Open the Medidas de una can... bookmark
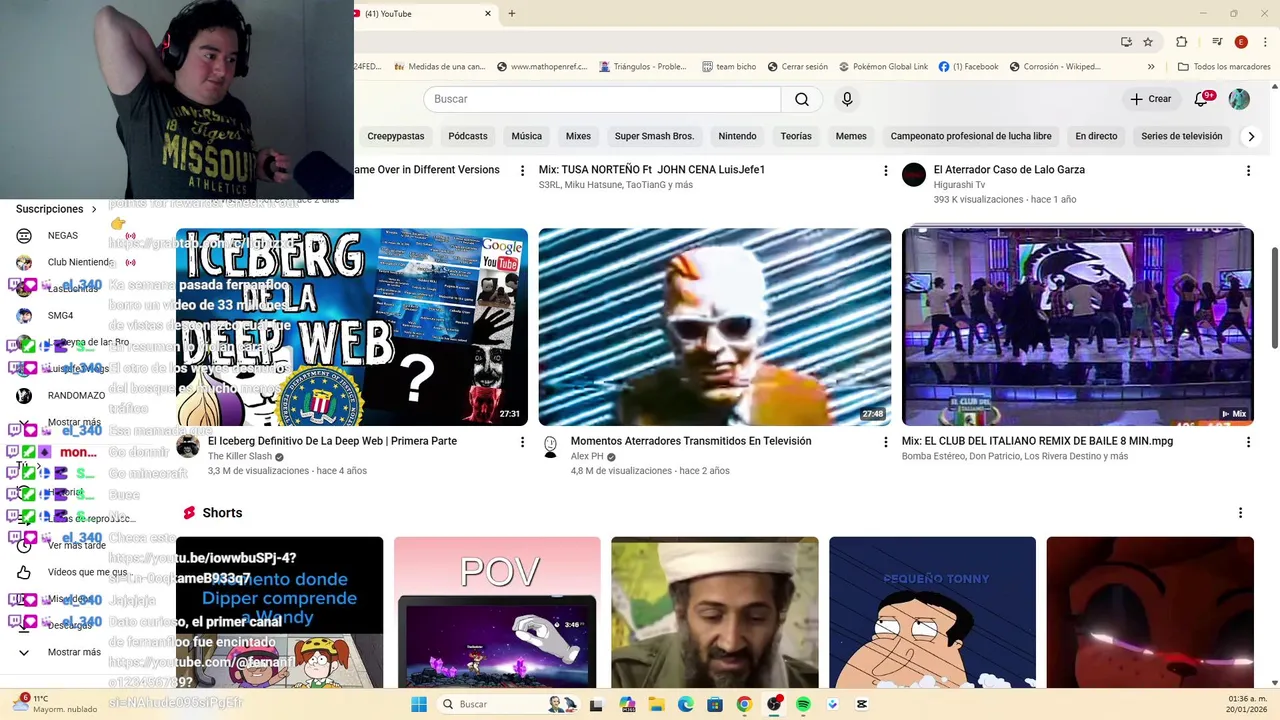Viewport: 1280px width, 720px height. coord(439,67)
